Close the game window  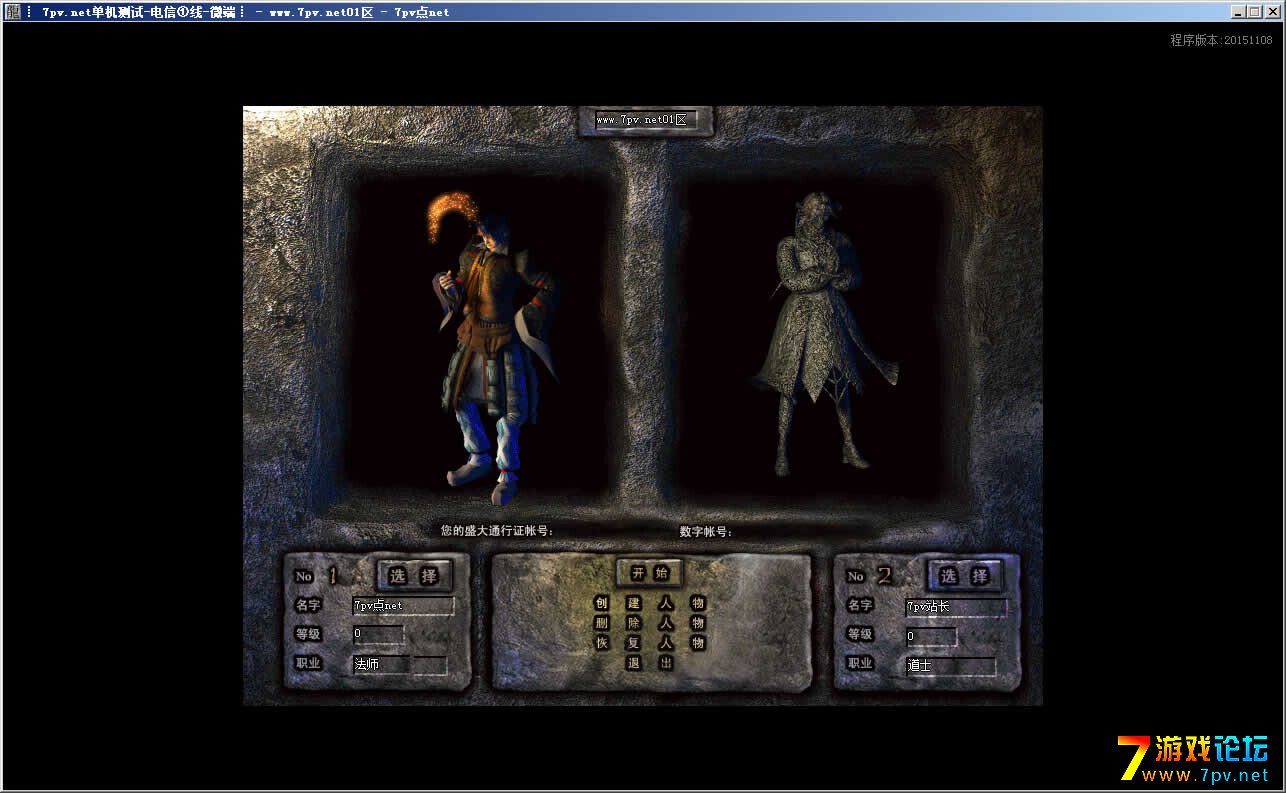(1272, 12)
